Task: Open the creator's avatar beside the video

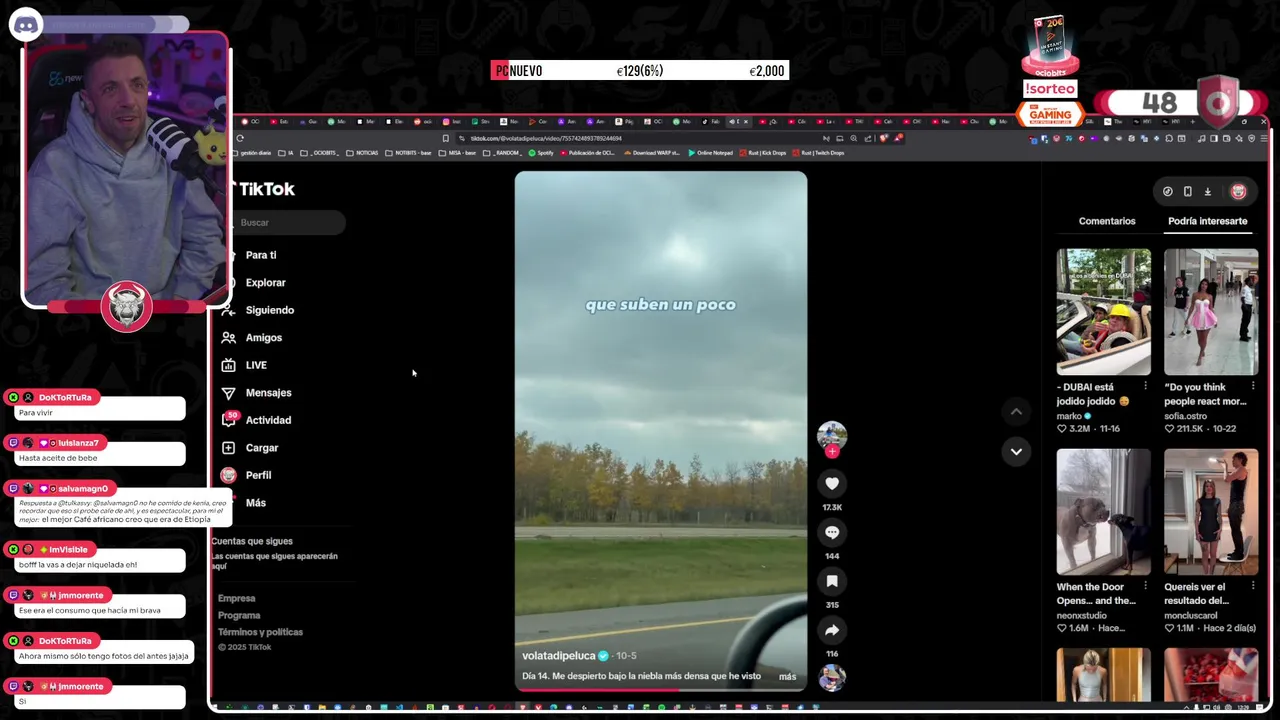Action: click(x=832, y=434)
